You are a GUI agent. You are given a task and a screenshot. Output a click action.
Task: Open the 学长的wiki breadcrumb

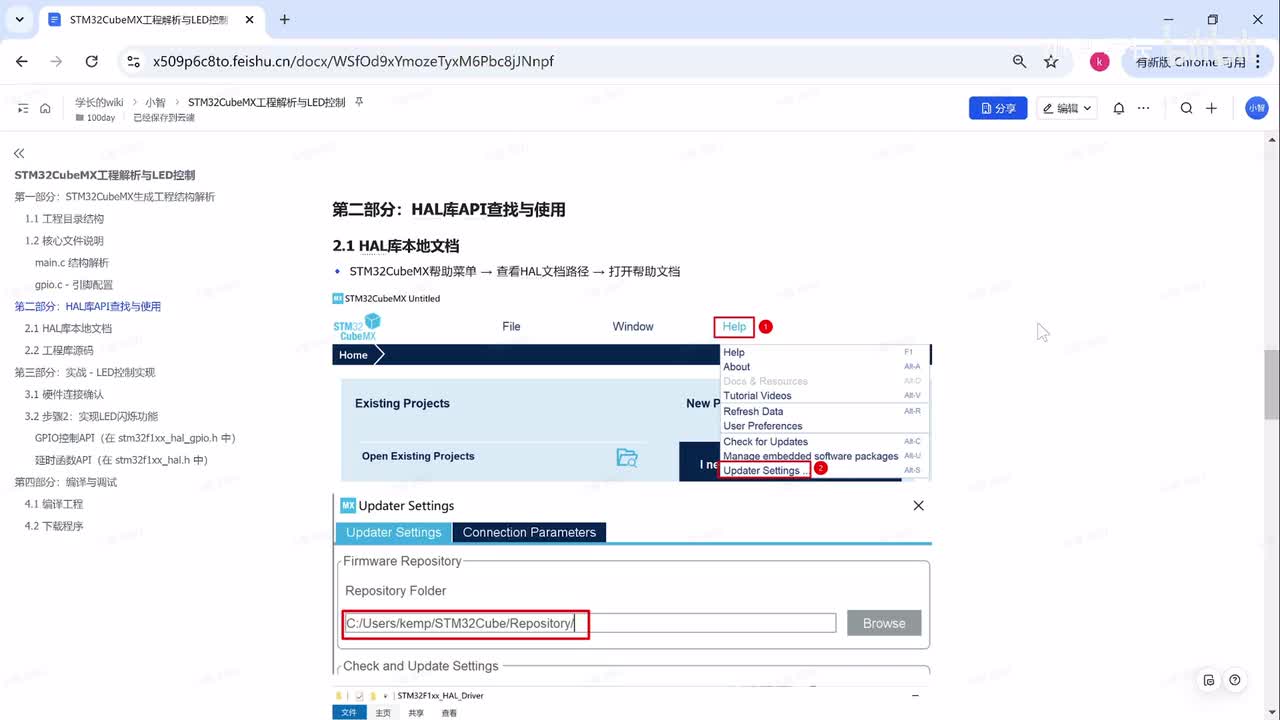tap(99, 102)
